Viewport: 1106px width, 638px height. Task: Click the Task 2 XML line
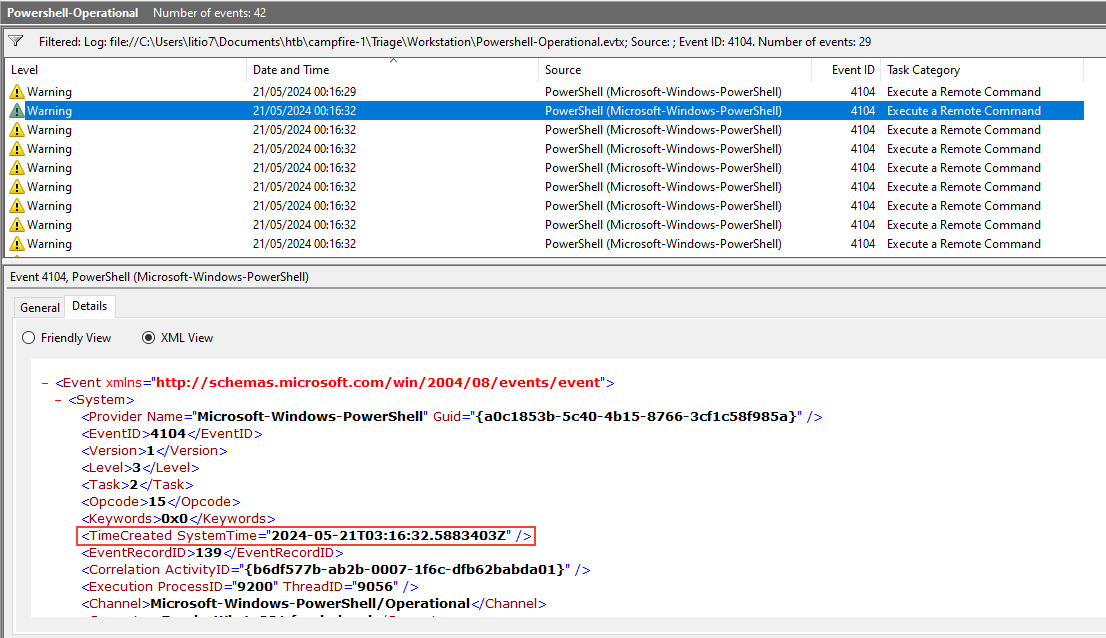coord(137,484)
